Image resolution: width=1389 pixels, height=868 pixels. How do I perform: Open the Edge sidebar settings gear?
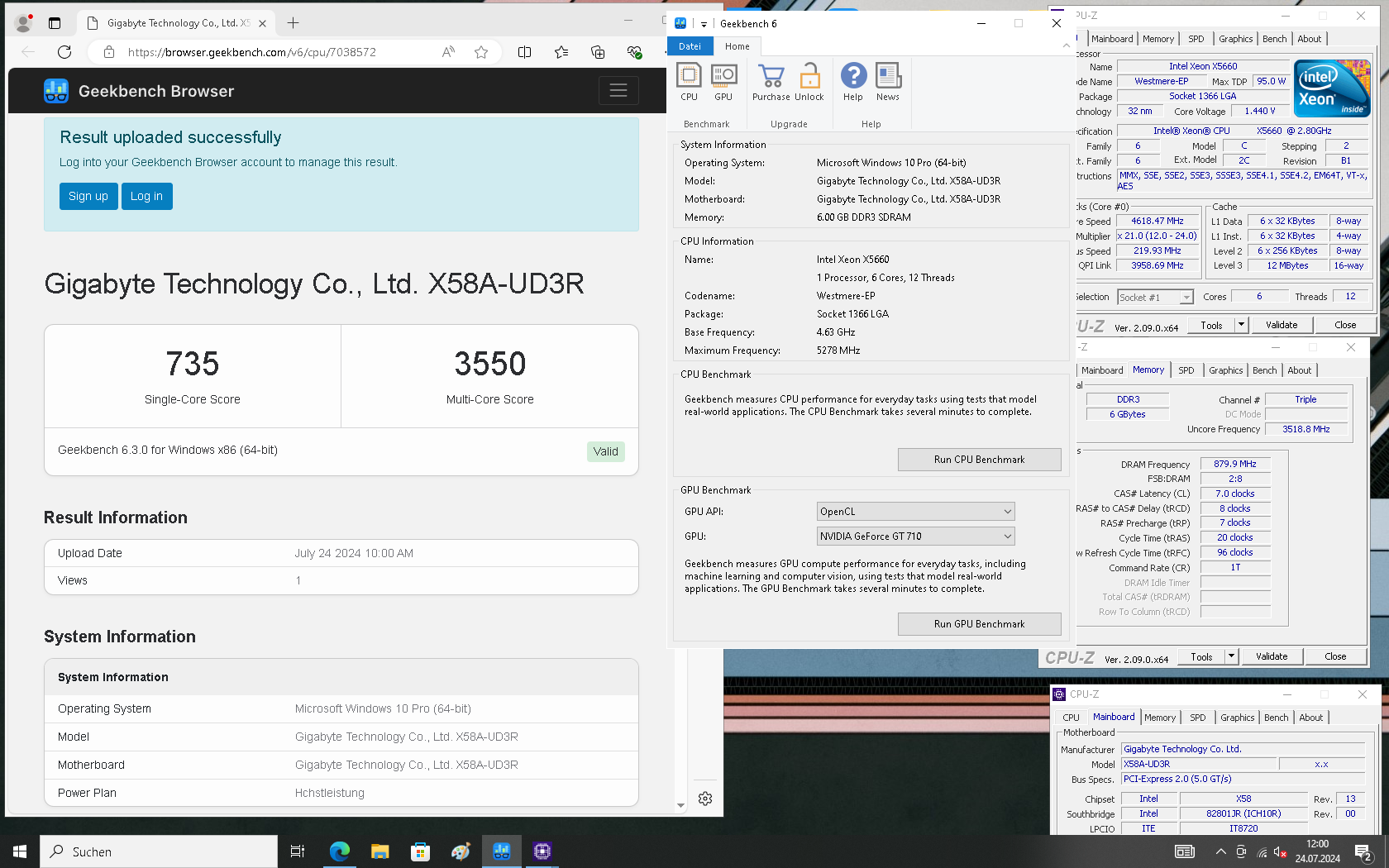pos(705,799)
